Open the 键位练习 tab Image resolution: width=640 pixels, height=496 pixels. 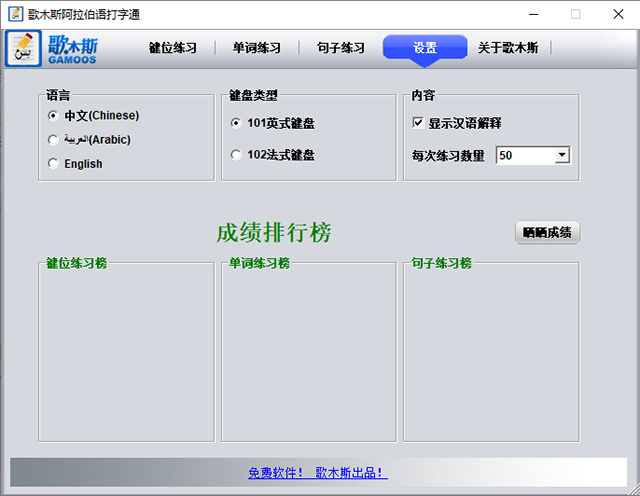(x=172, y=48)
